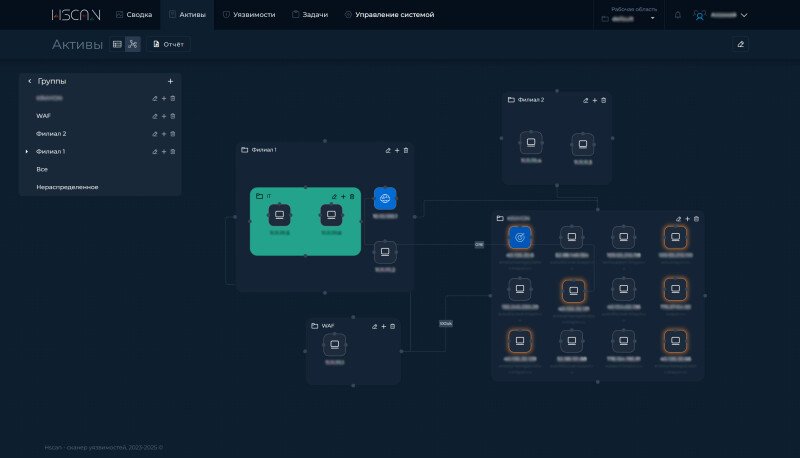
Task: Select the blue target scanner node
Action: pyautogui.click(x=518, y=237)
